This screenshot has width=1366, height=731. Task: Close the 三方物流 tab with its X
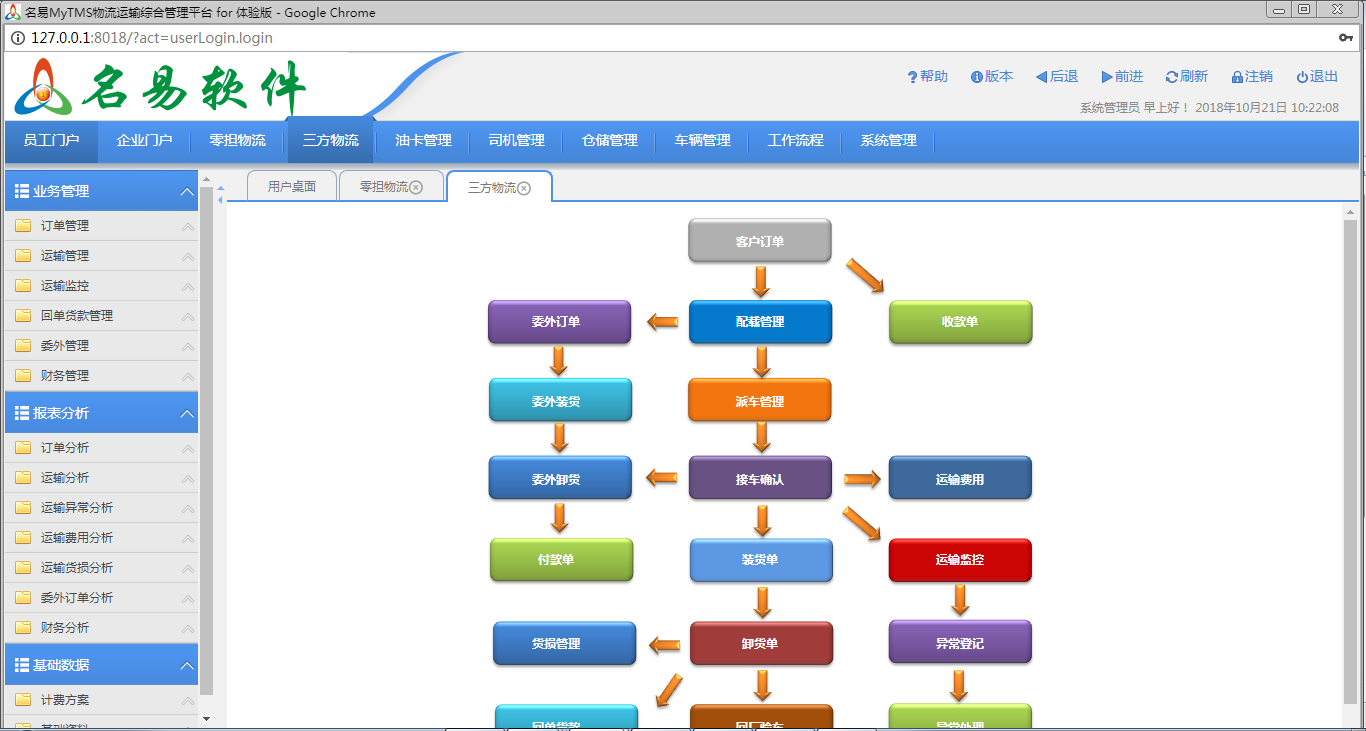(x=524, y=188)
